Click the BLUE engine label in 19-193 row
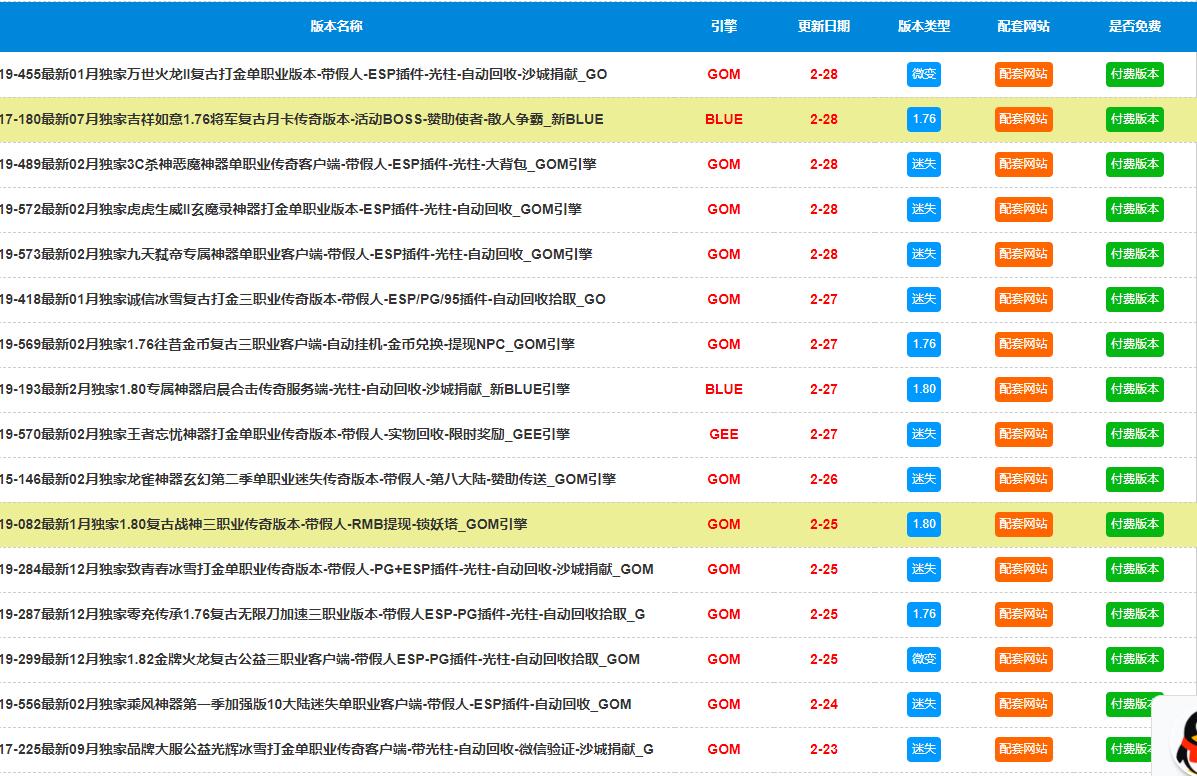The width and height of the screenshot is (1197, 776). [723, 389]
